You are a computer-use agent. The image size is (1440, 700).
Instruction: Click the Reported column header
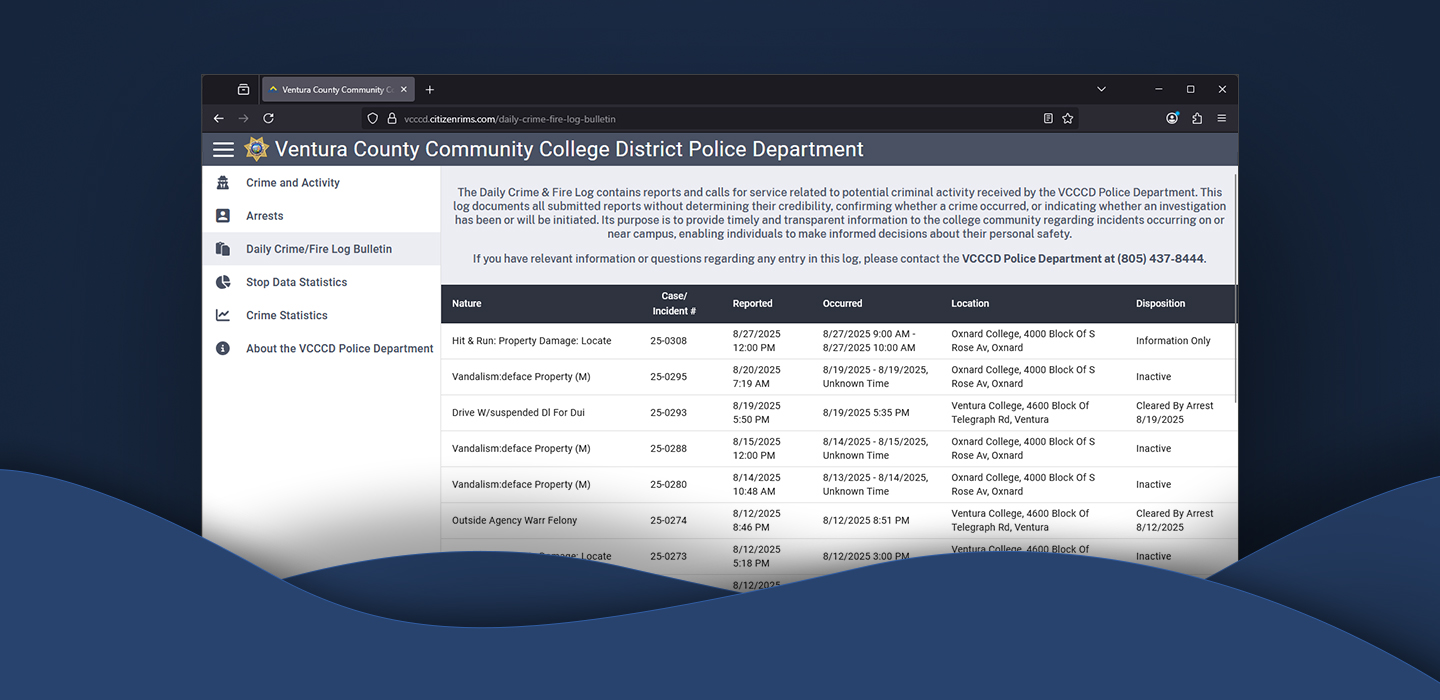[753, 303]
